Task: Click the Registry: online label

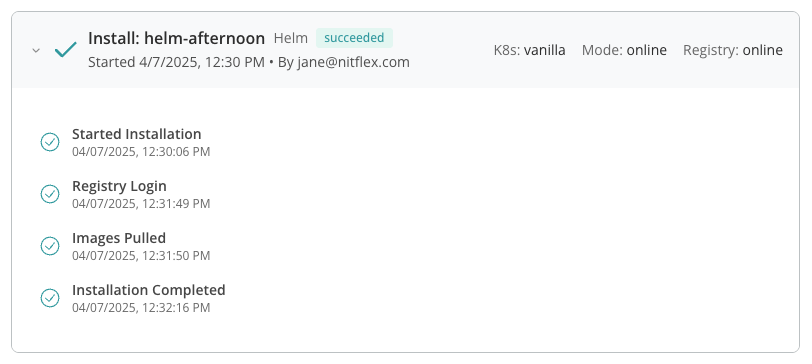Action: pyautogui.click(x=733, y=50)
